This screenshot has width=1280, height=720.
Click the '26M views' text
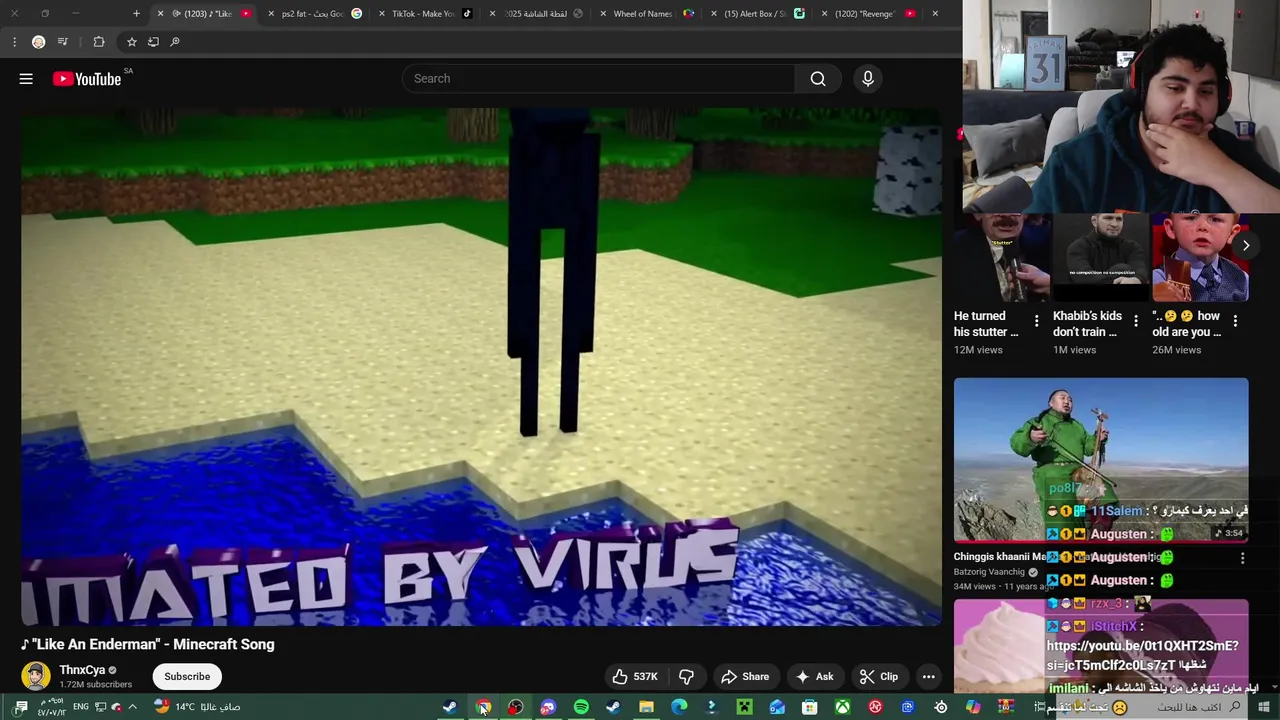pyautogui.click(x=1176, y=350)
